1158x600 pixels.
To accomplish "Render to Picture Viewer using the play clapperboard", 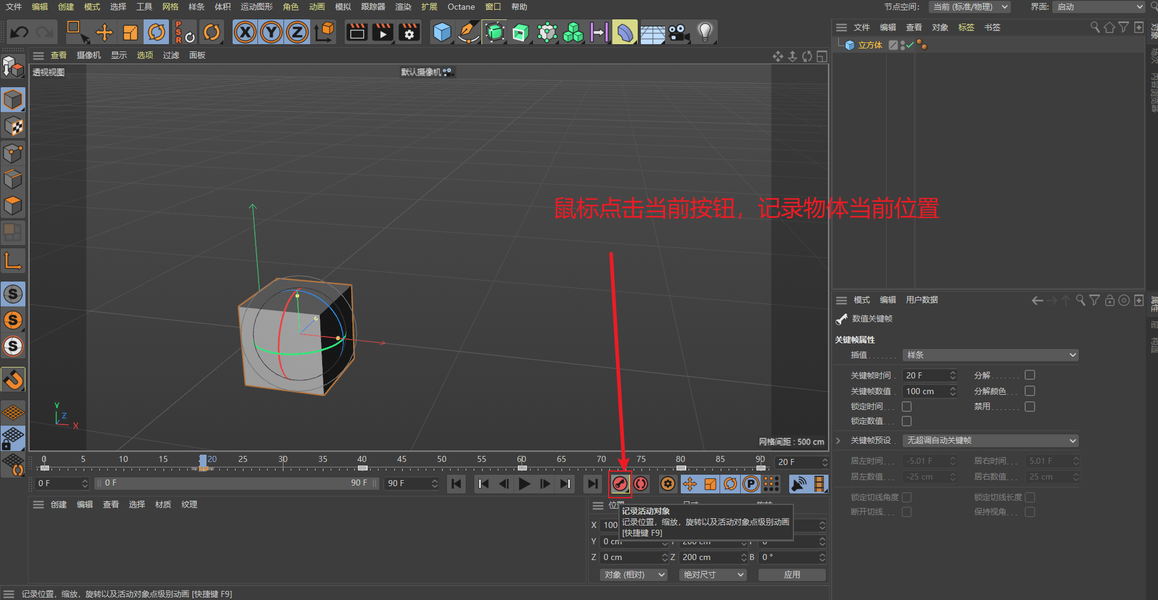I will tap(383, 32).
